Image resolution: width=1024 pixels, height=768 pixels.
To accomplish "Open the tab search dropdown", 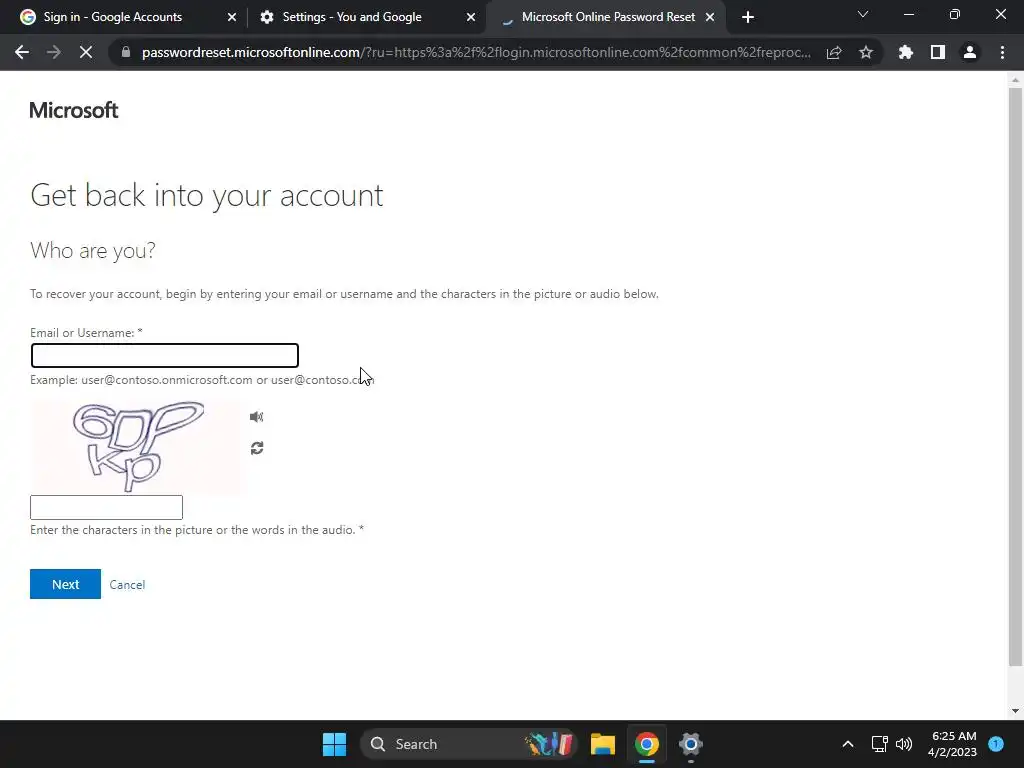I will pyautogui.click(x=863, y=14).
